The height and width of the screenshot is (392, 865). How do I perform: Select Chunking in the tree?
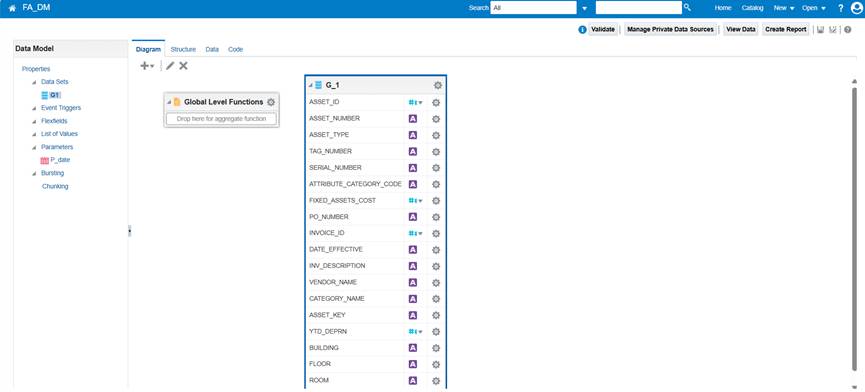click(x=55, y=186)
